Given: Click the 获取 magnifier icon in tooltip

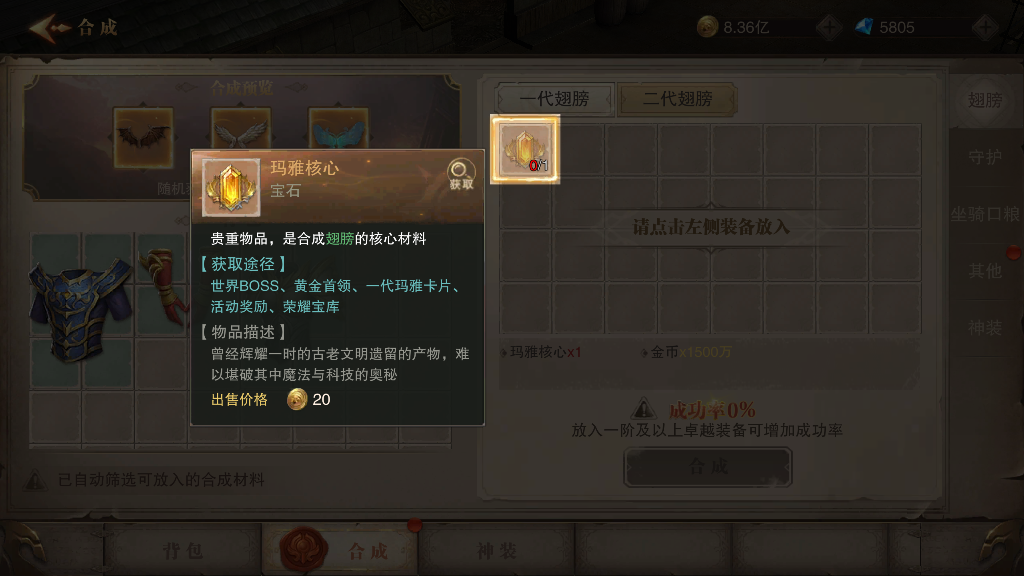Looking at the screenshot, I should (461, 174).
